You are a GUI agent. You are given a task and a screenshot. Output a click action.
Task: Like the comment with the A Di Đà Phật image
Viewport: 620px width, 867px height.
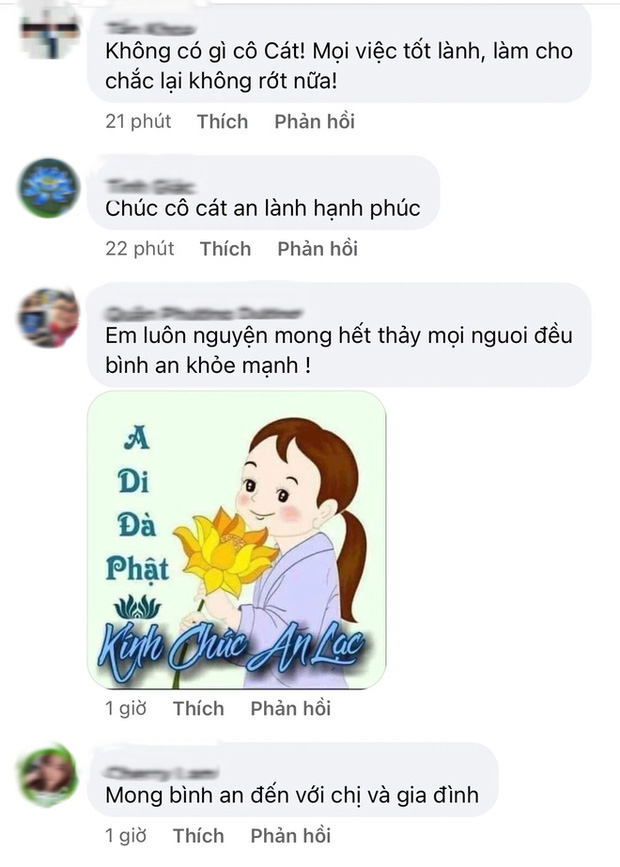click(199, 708)
